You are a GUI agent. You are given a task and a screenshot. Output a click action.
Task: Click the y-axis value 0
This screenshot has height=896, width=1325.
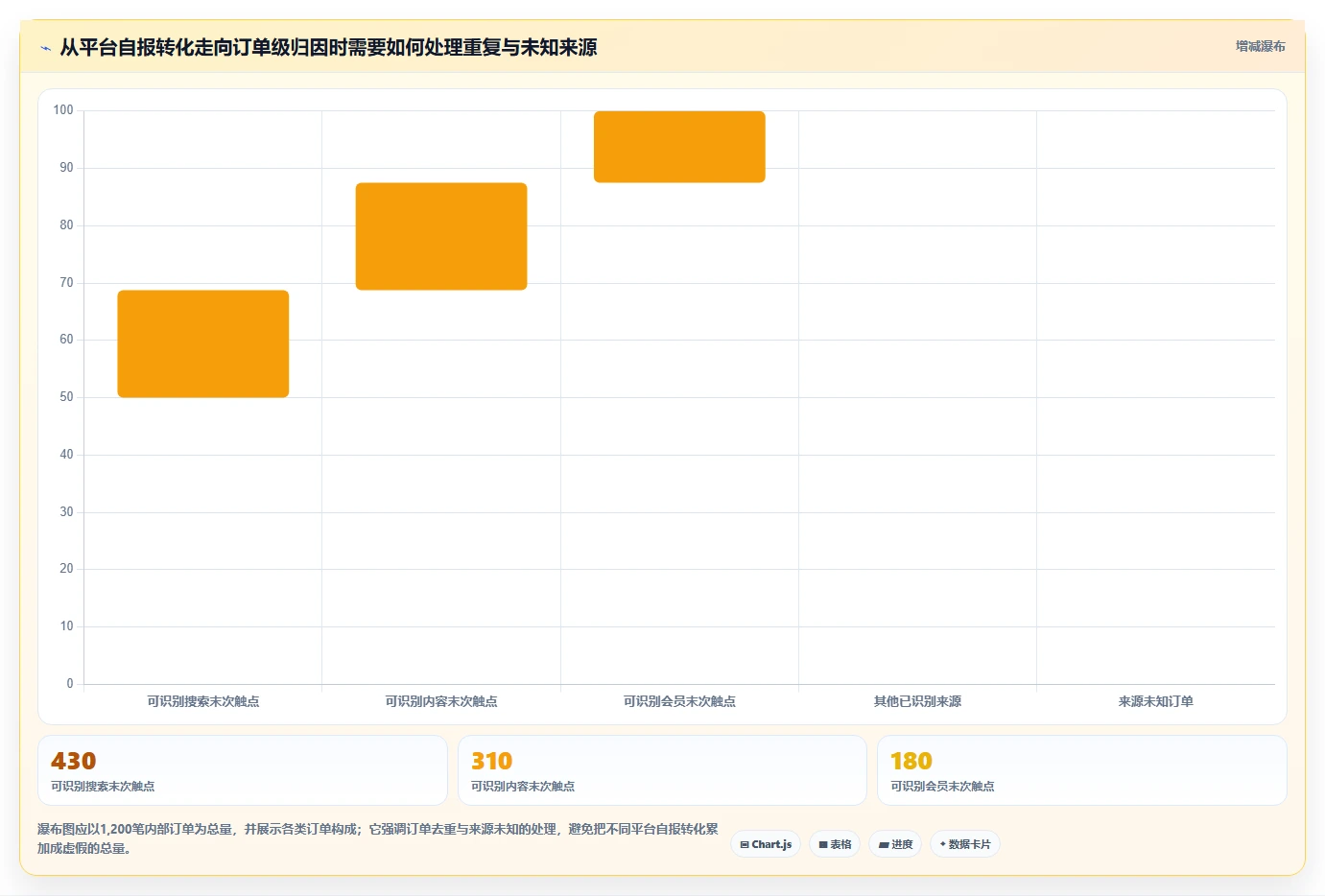[70, 684]
